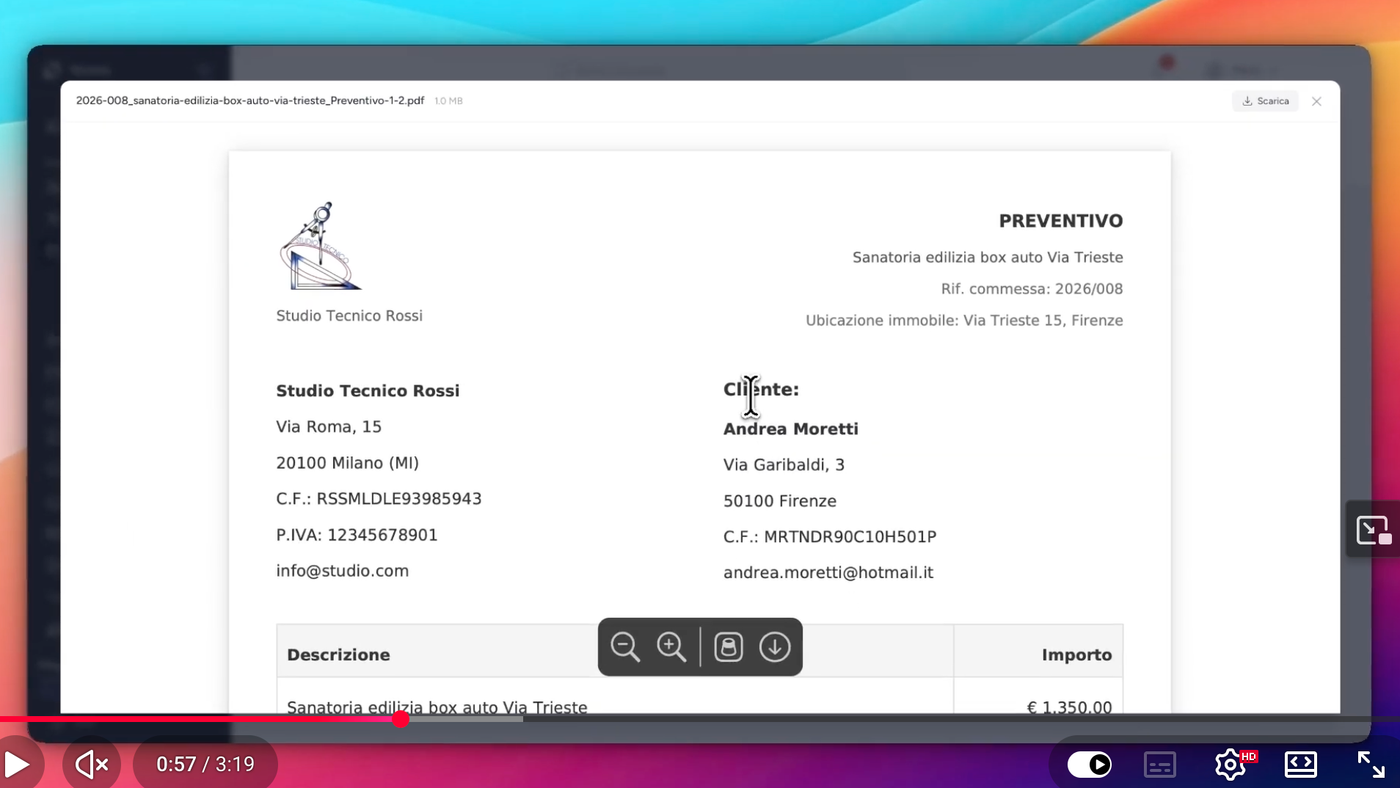The height and width of the screenshot is (788, 1400).
Task: Open the HD video settings gear
Action: (1233, 764)
